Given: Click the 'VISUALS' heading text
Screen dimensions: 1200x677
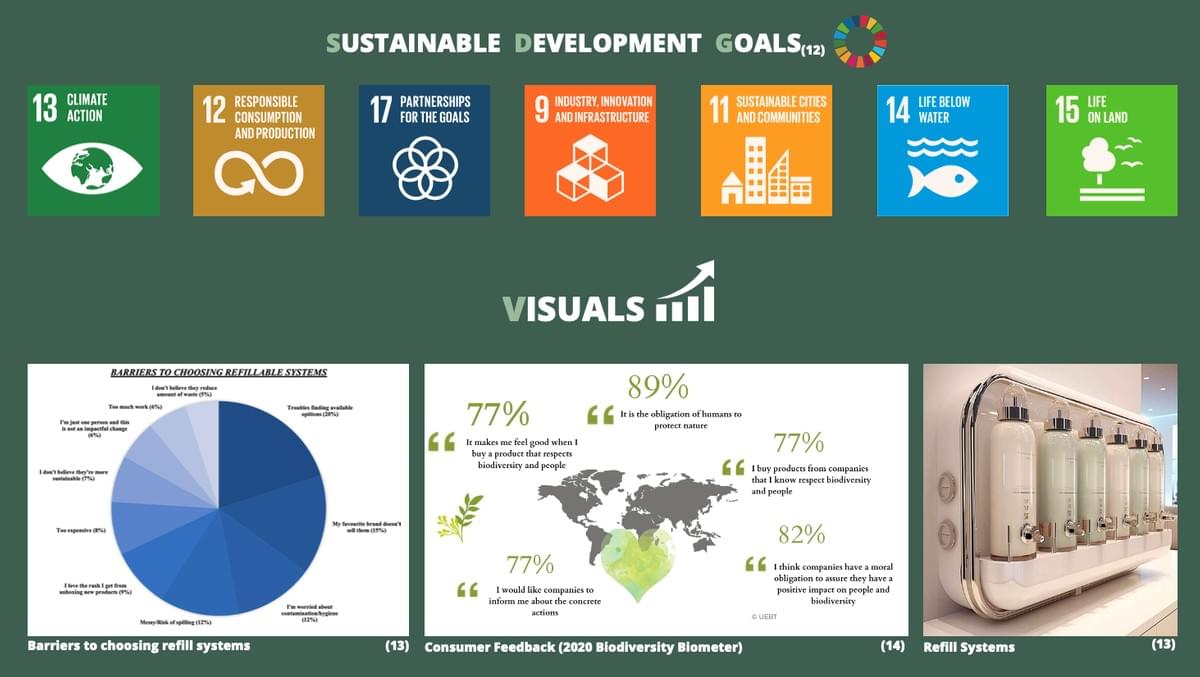Looking at the screenshot, I should [573, 307].
